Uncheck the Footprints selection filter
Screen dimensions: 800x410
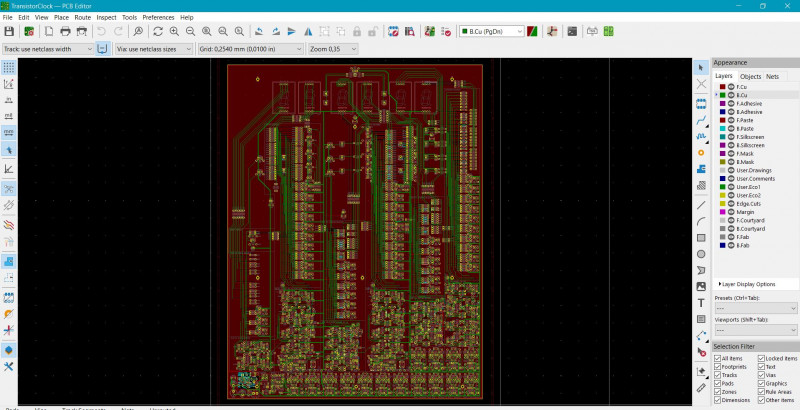point(718,367)
